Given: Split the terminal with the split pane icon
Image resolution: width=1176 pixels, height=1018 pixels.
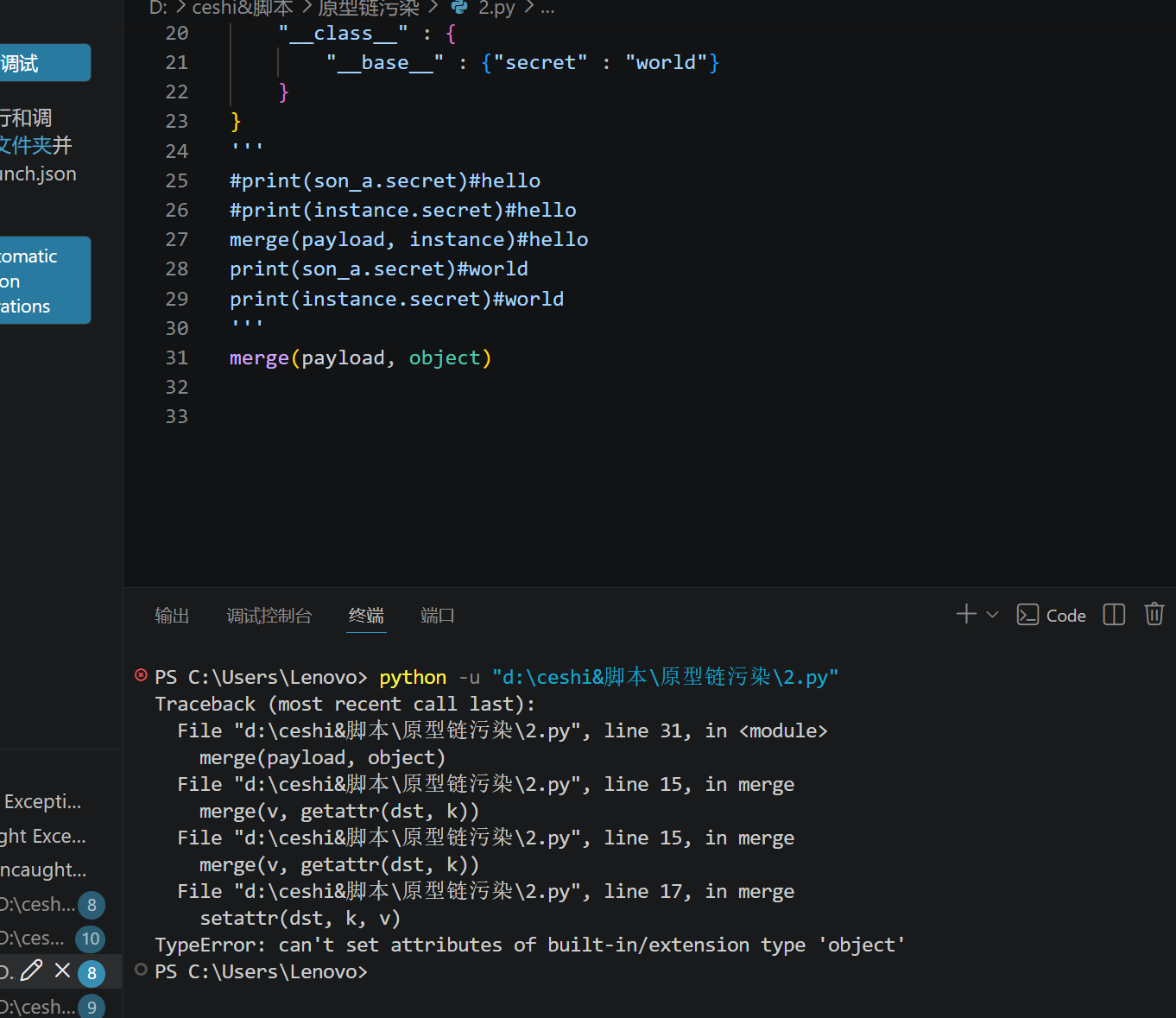Looking at the screenshot, I should [1114, 615].
